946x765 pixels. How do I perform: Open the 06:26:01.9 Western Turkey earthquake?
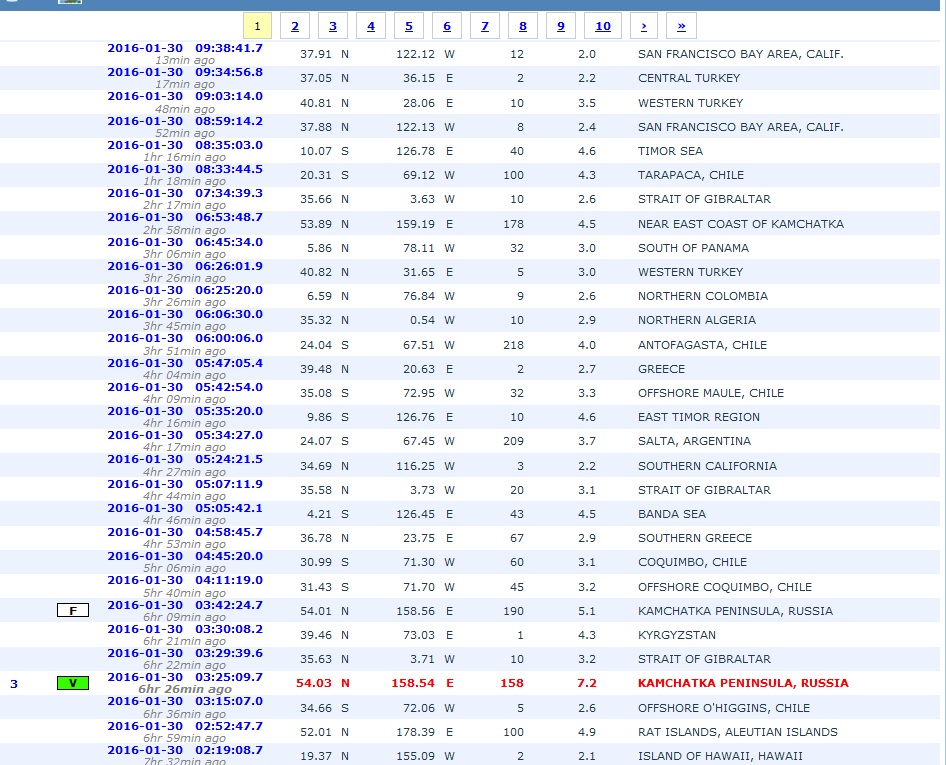tap(185, 266)
